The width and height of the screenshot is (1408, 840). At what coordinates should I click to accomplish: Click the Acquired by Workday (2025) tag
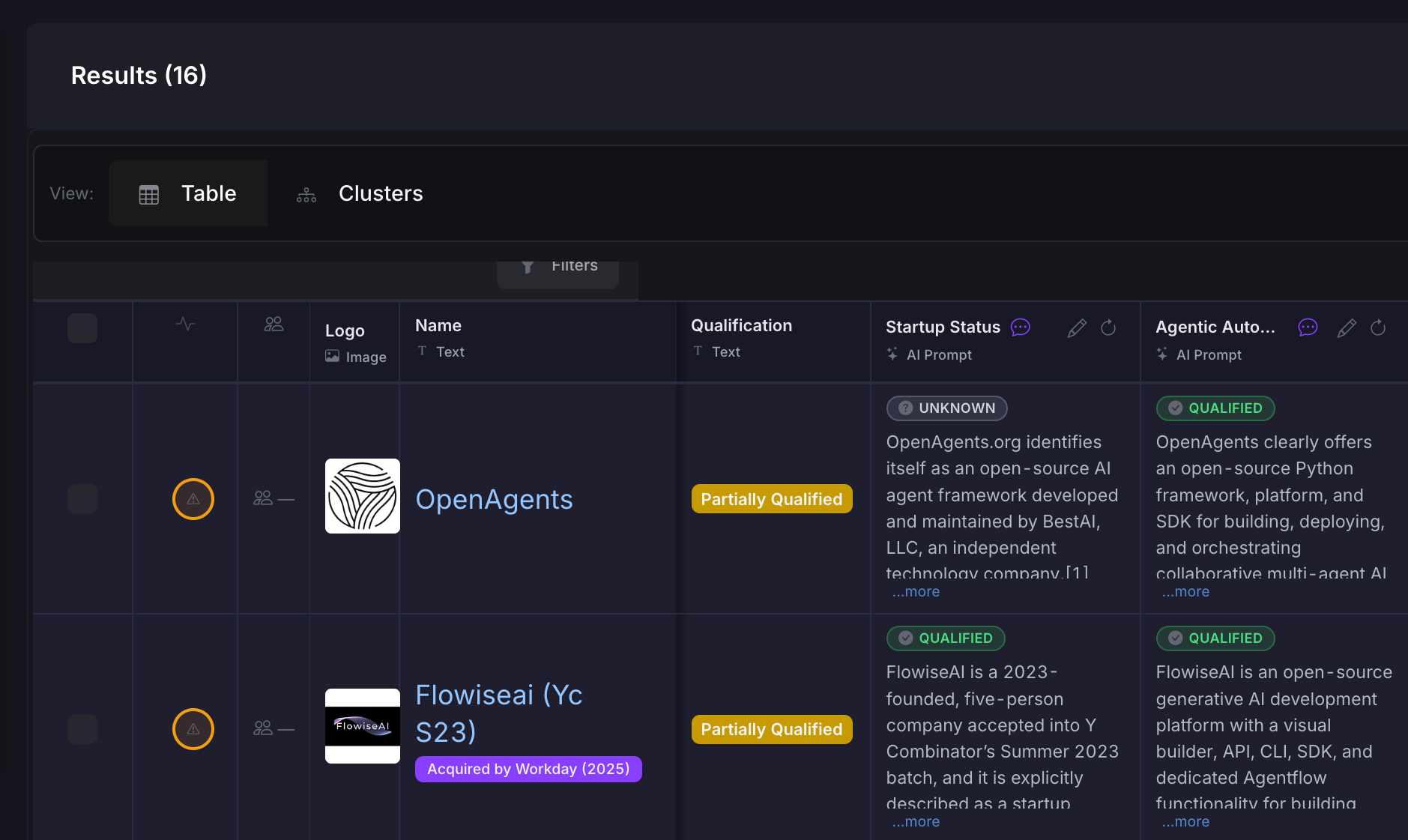[x=528, y=769]
